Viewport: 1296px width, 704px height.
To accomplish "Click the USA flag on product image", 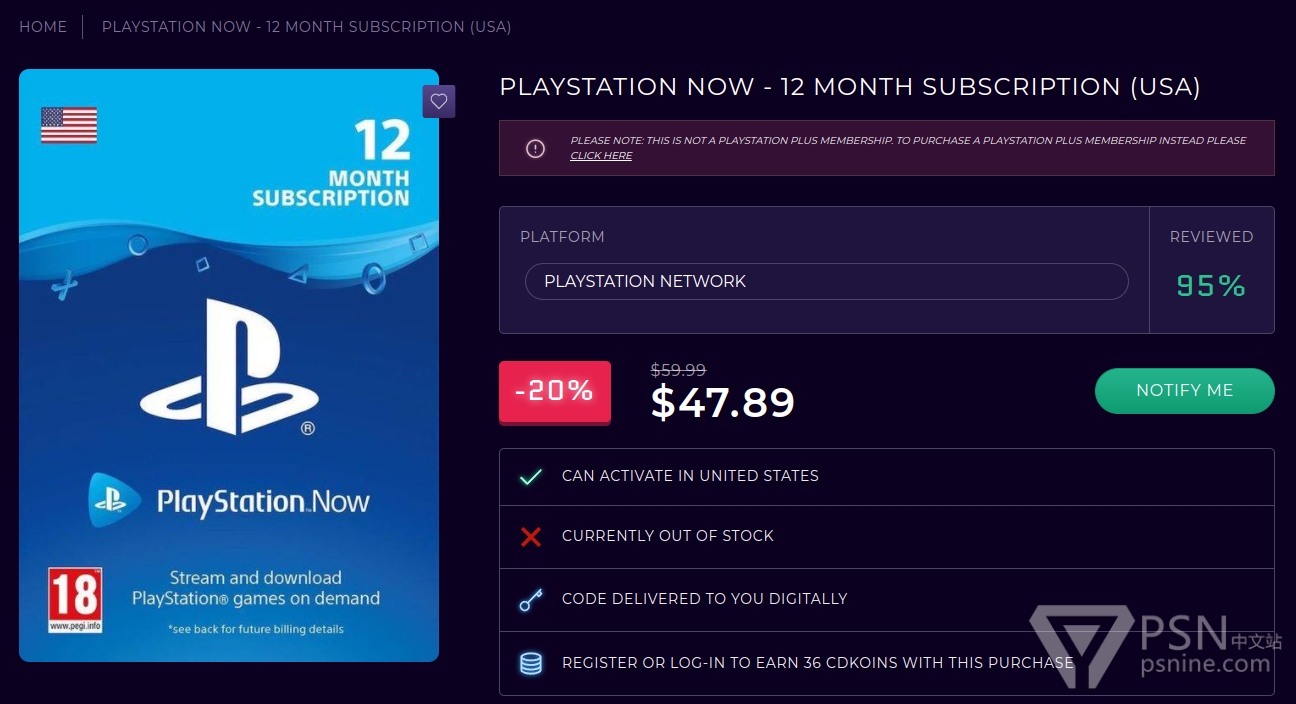I will pyautogui.click(x=69, y=125).
